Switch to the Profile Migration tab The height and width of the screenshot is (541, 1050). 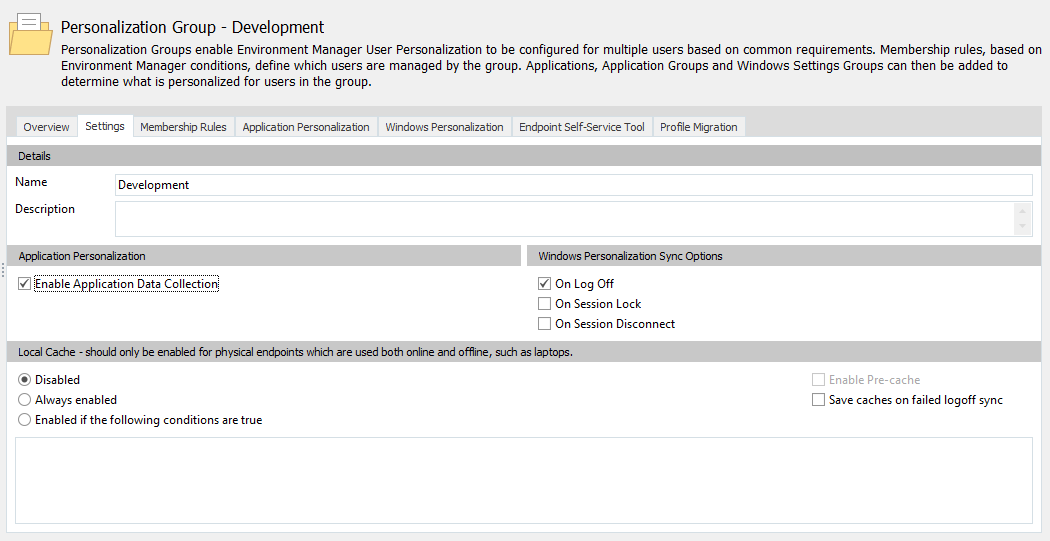pyautogui.click(x=698, y=127)
